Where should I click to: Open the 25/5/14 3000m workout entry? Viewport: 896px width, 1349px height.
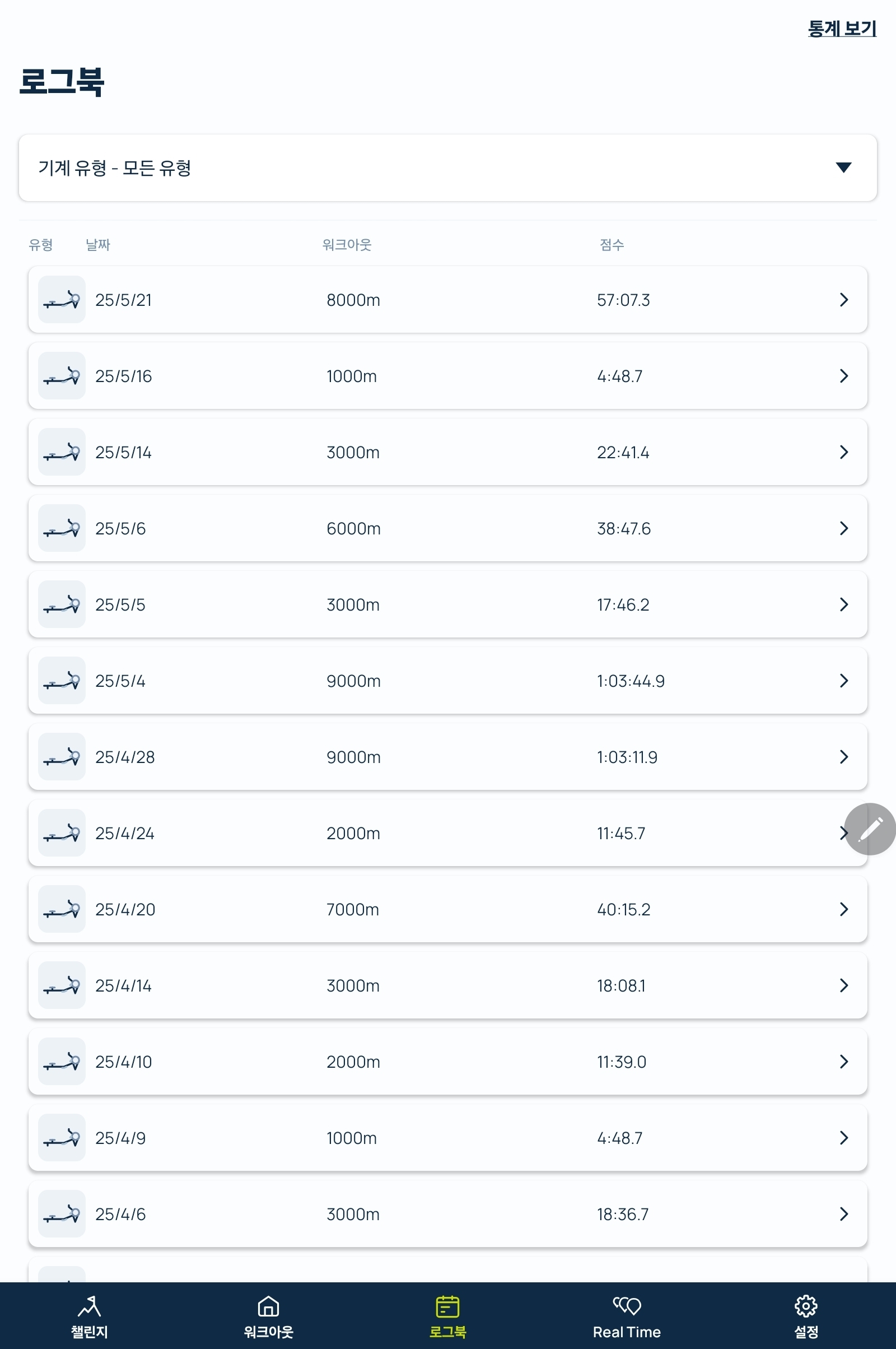447,452
